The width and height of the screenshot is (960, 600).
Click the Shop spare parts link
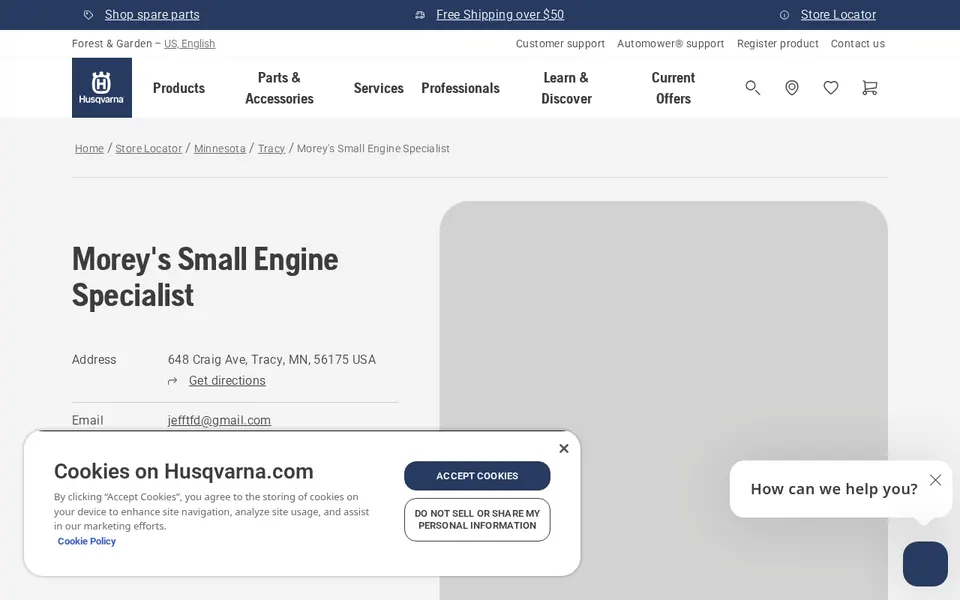(152, 15)
